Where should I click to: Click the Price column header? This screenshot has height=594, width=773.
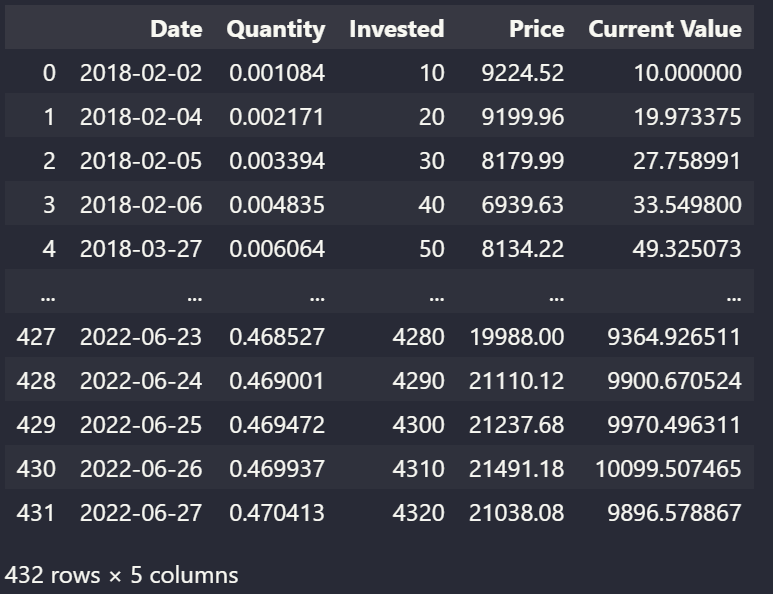pyautogui.click(x=536, y=29)
